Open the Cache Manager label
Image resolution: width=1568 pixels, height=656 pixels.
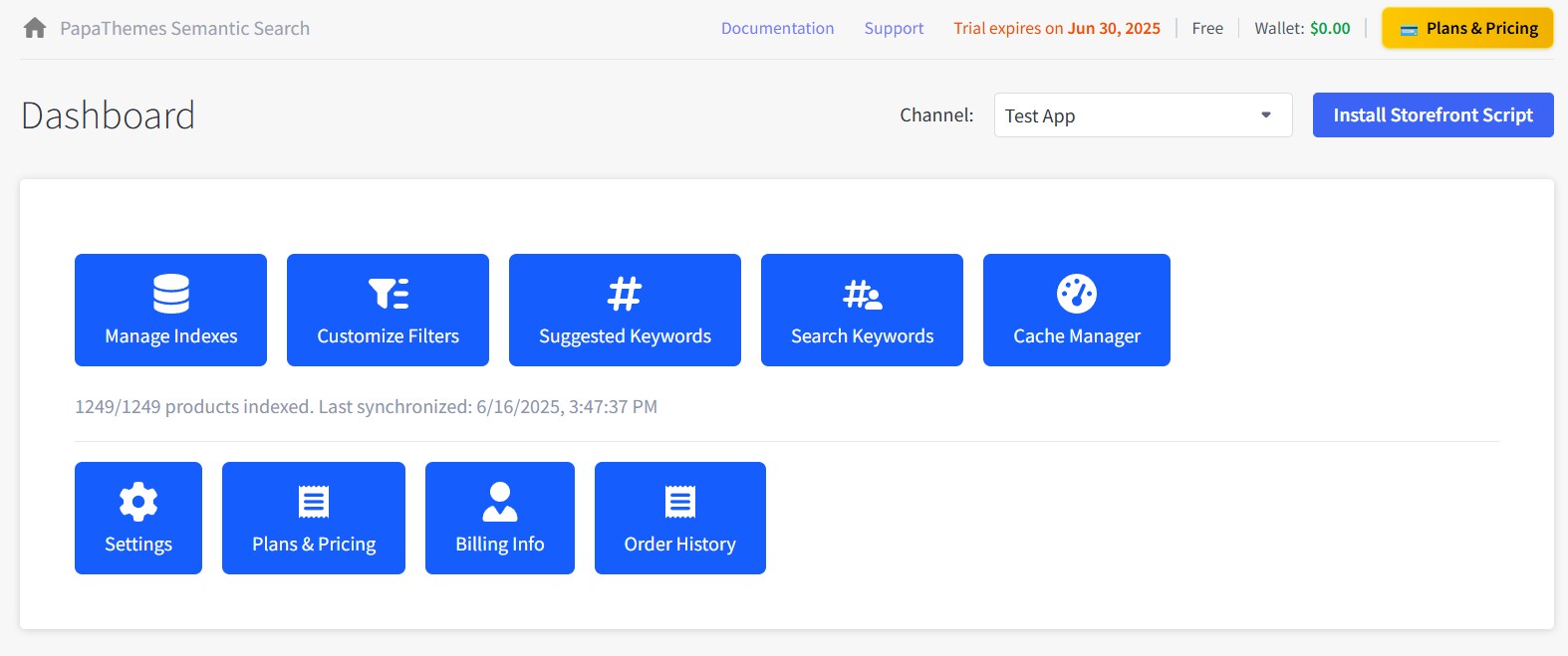tap(1077, 336)
